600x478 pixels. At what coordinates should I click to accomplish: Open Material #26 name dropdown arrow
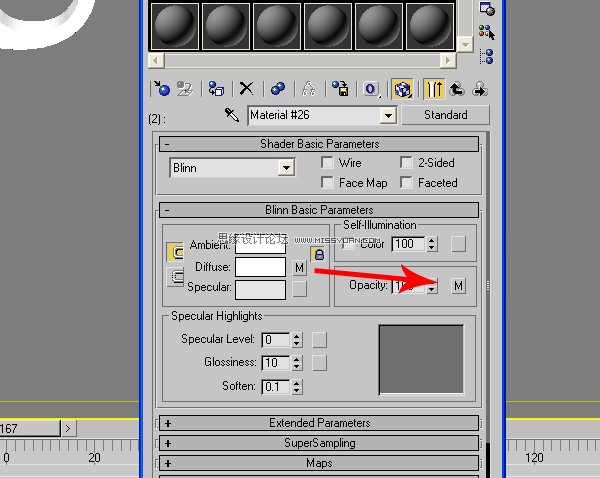[x=388, y=115]
